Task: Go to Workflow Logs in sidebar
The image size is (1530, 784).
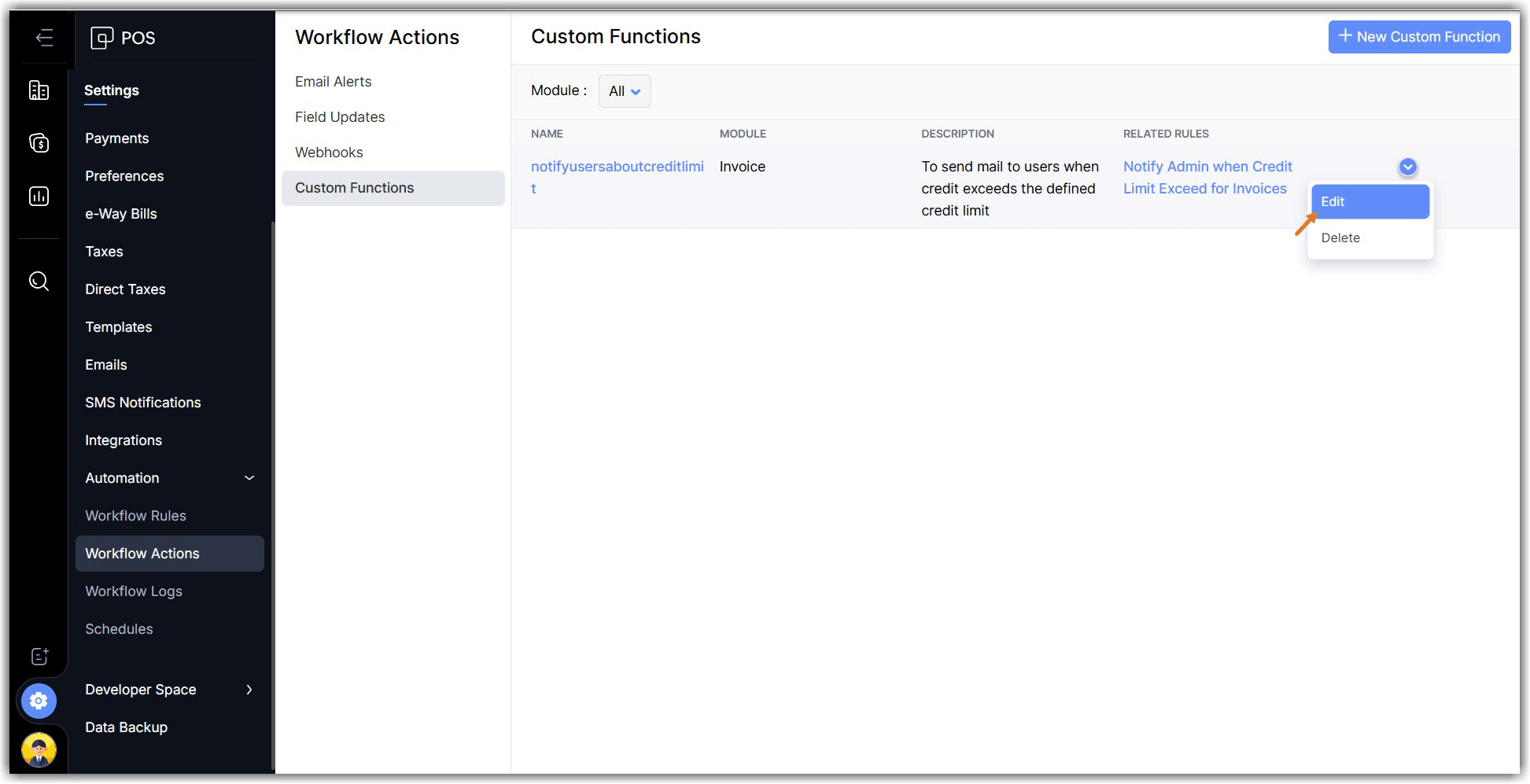Action: 134,591
